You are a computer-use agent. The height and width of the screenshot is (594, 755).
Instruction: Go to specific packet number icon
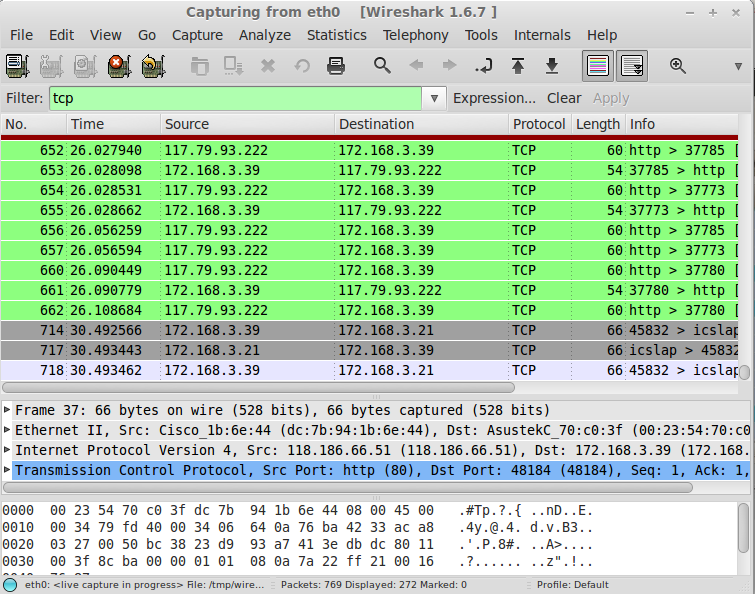[483, 66]
